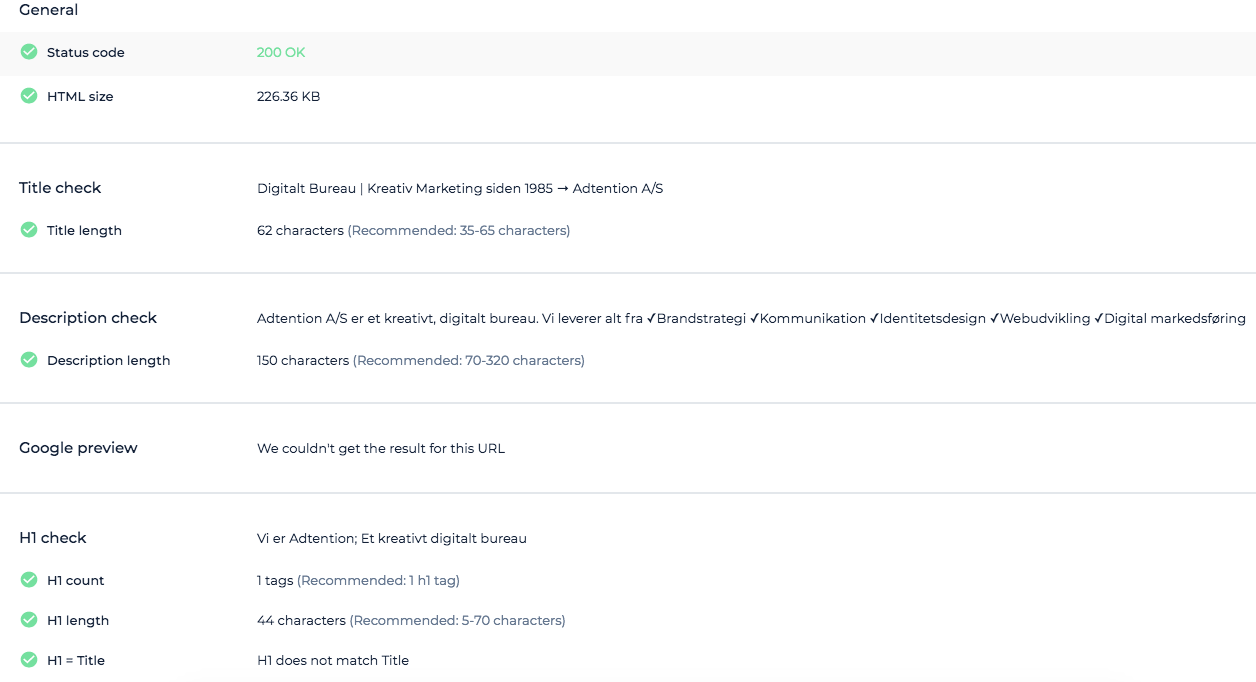Click the check icon next to HTML size
This screenshot has height=682, width=1256.
28,96
